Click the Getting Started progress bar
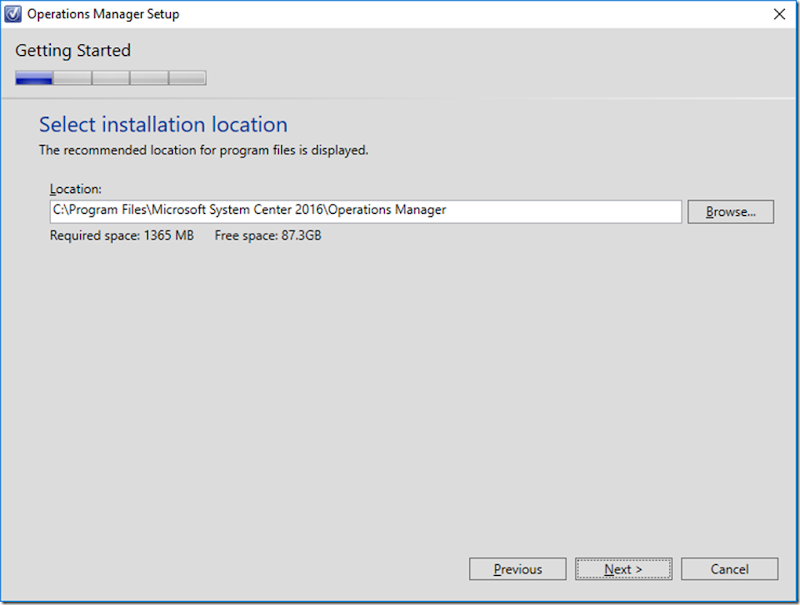The width and height of the screenshot is (800, 605). click(111, 78)
